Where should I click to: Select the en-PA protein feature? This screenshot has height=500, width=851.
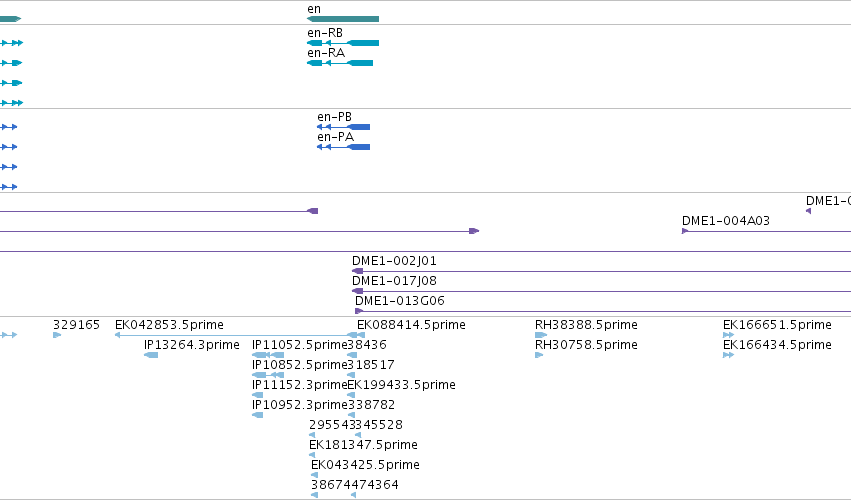(344, 147)
